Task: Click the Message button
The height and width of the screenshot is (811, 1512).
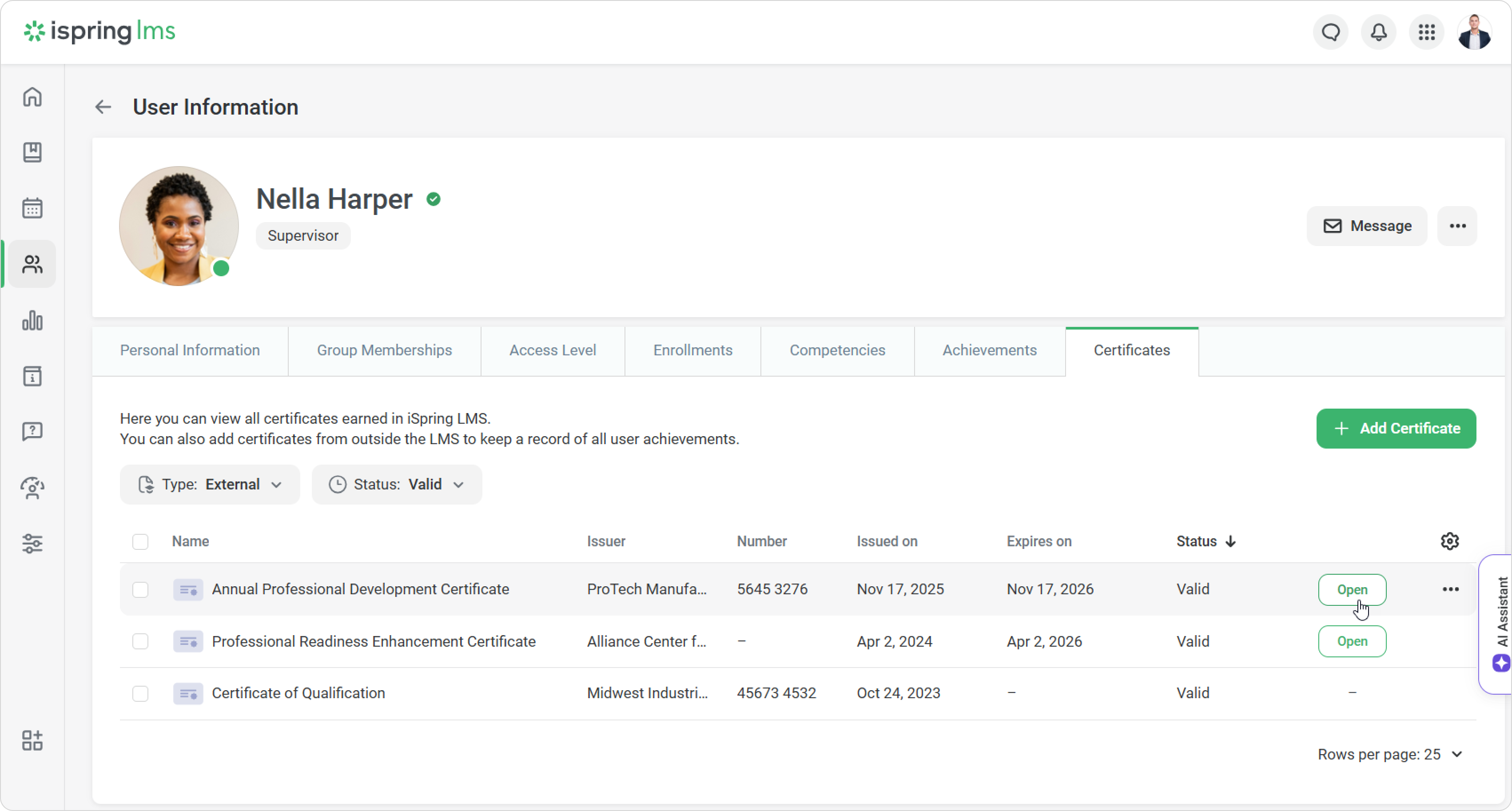Action: 1366,226
